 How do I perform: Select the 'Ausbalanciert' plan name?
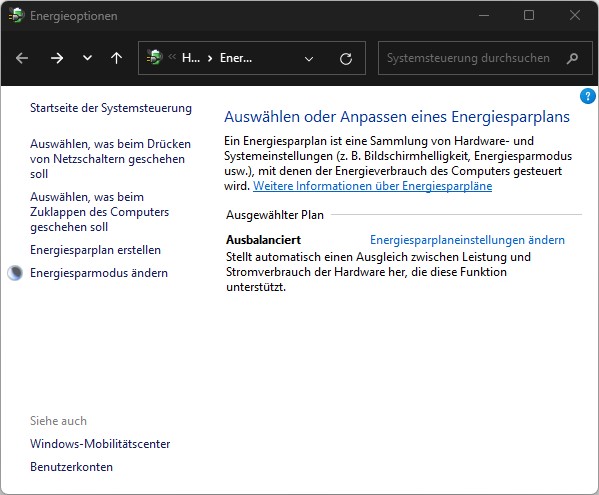tap(263, 240)
